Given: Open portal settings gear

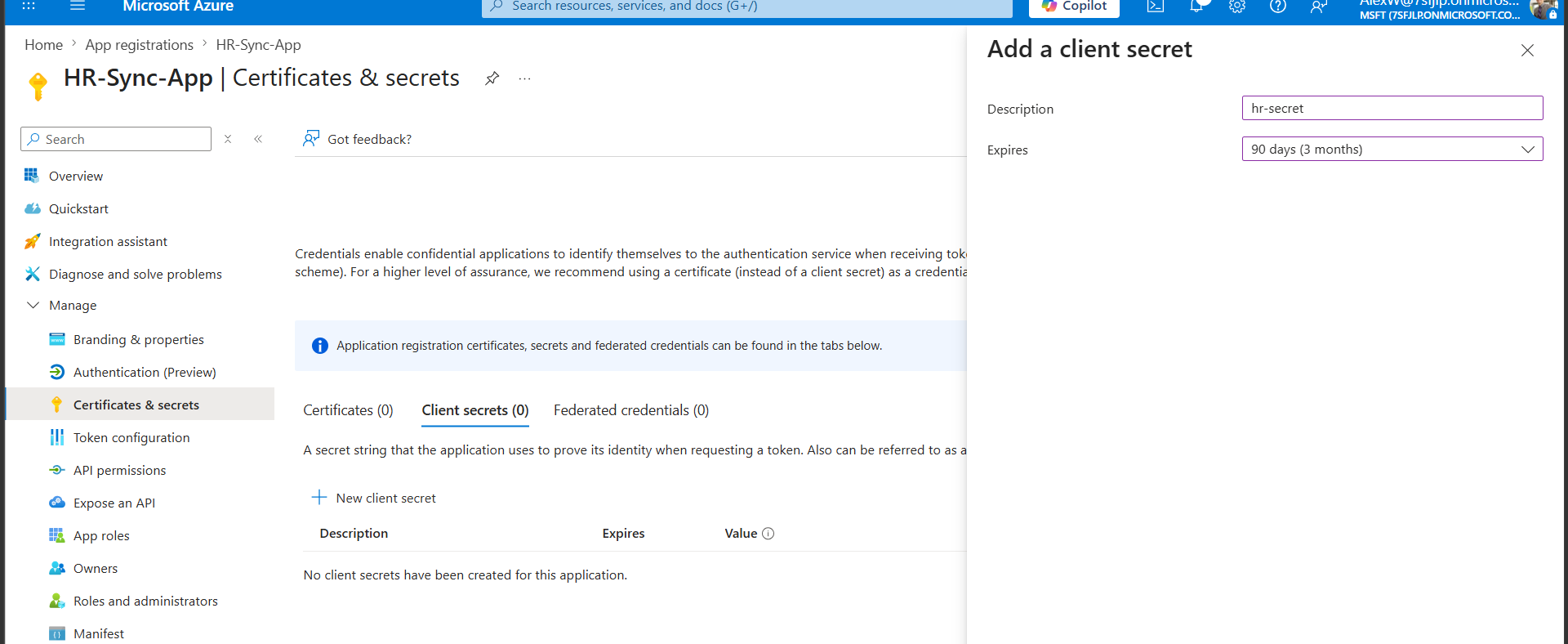Looking at the screenshot, I should (x=1237, y=7).
